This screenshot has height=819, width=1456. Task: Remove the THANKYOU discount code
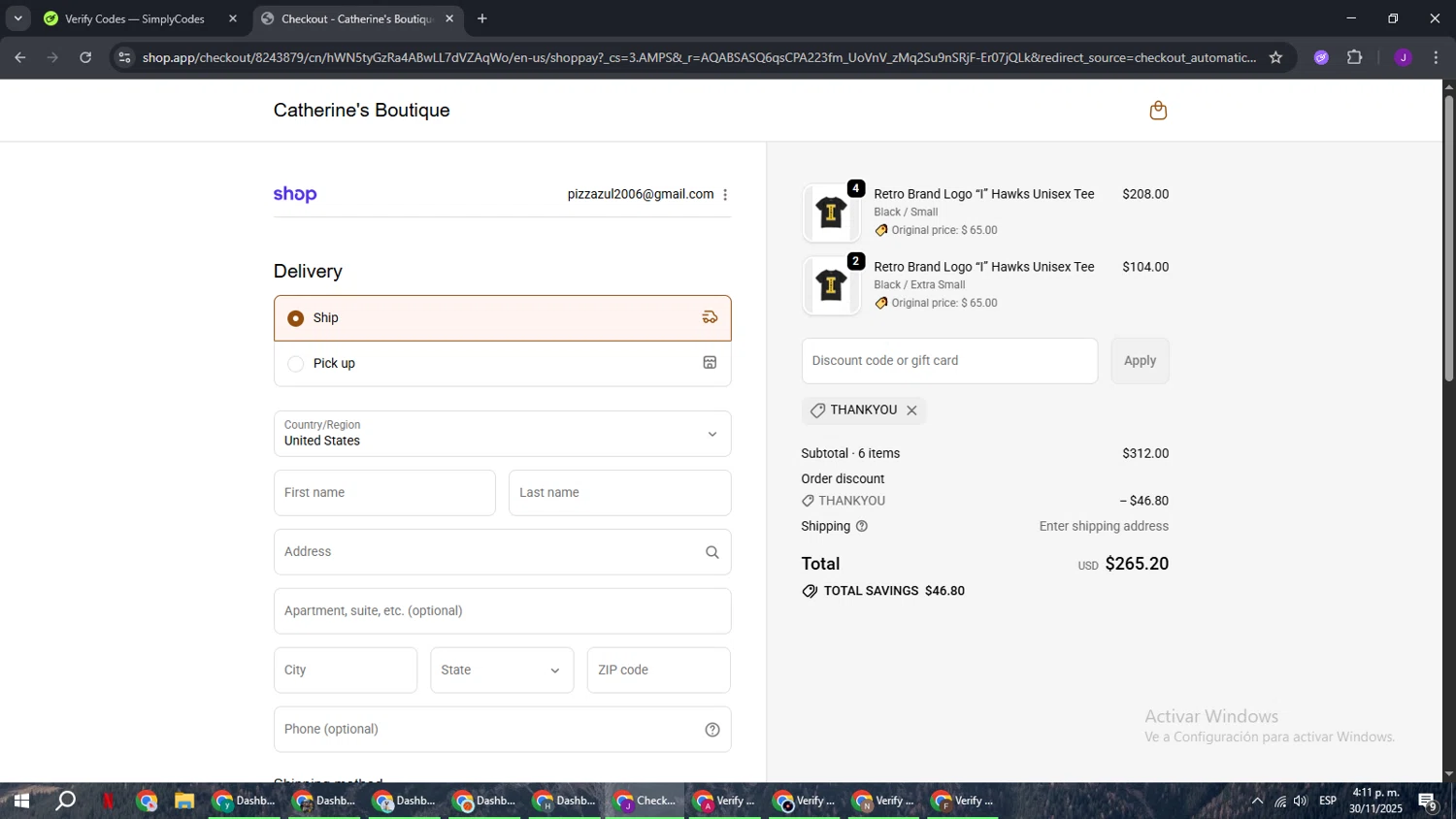[x=911, y=410]
